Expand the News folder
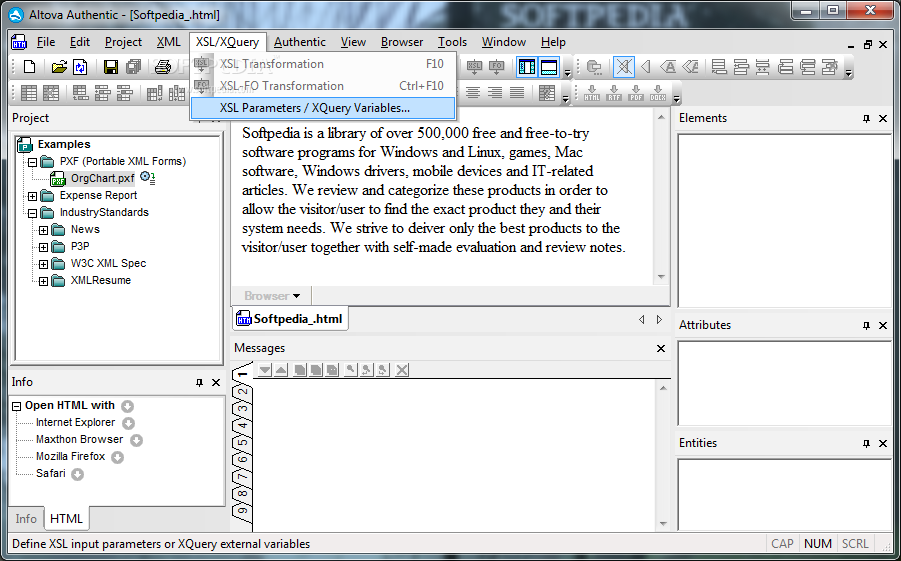 pos(44,230)
